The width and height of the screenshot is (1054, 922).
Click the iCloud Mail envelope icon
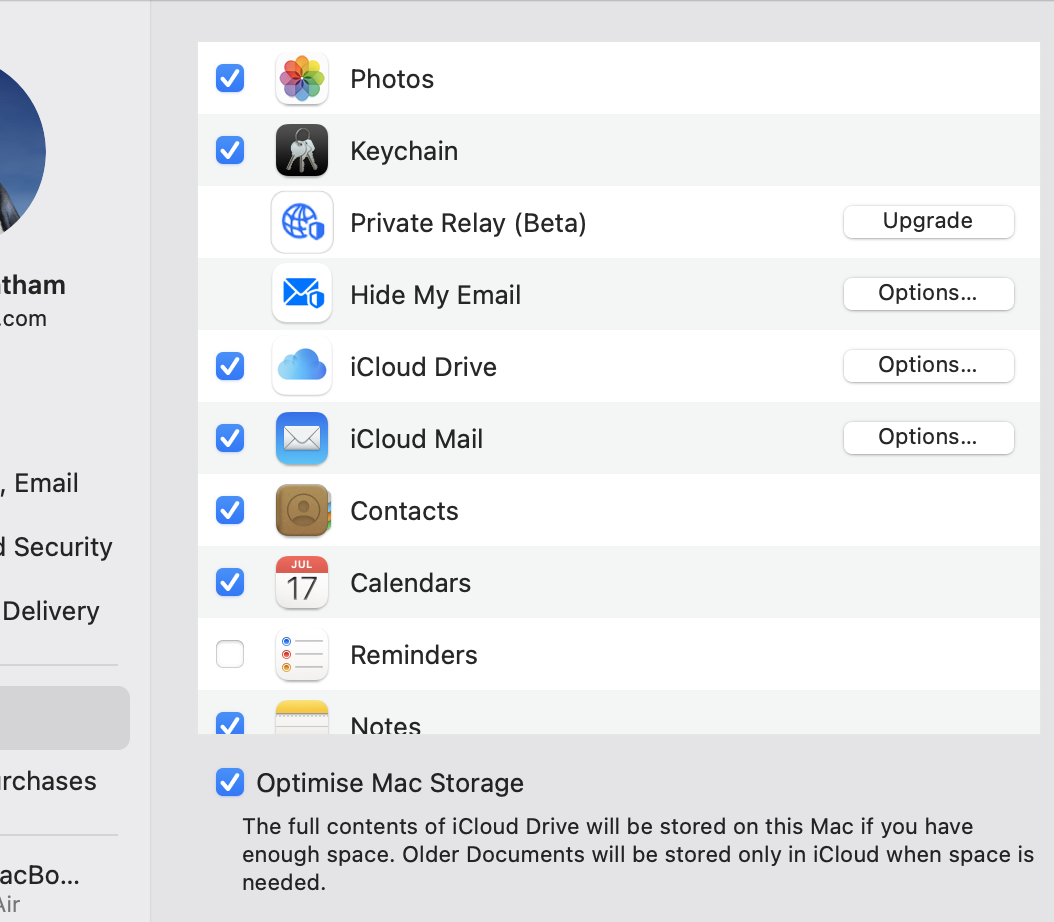tap(302, 438)
